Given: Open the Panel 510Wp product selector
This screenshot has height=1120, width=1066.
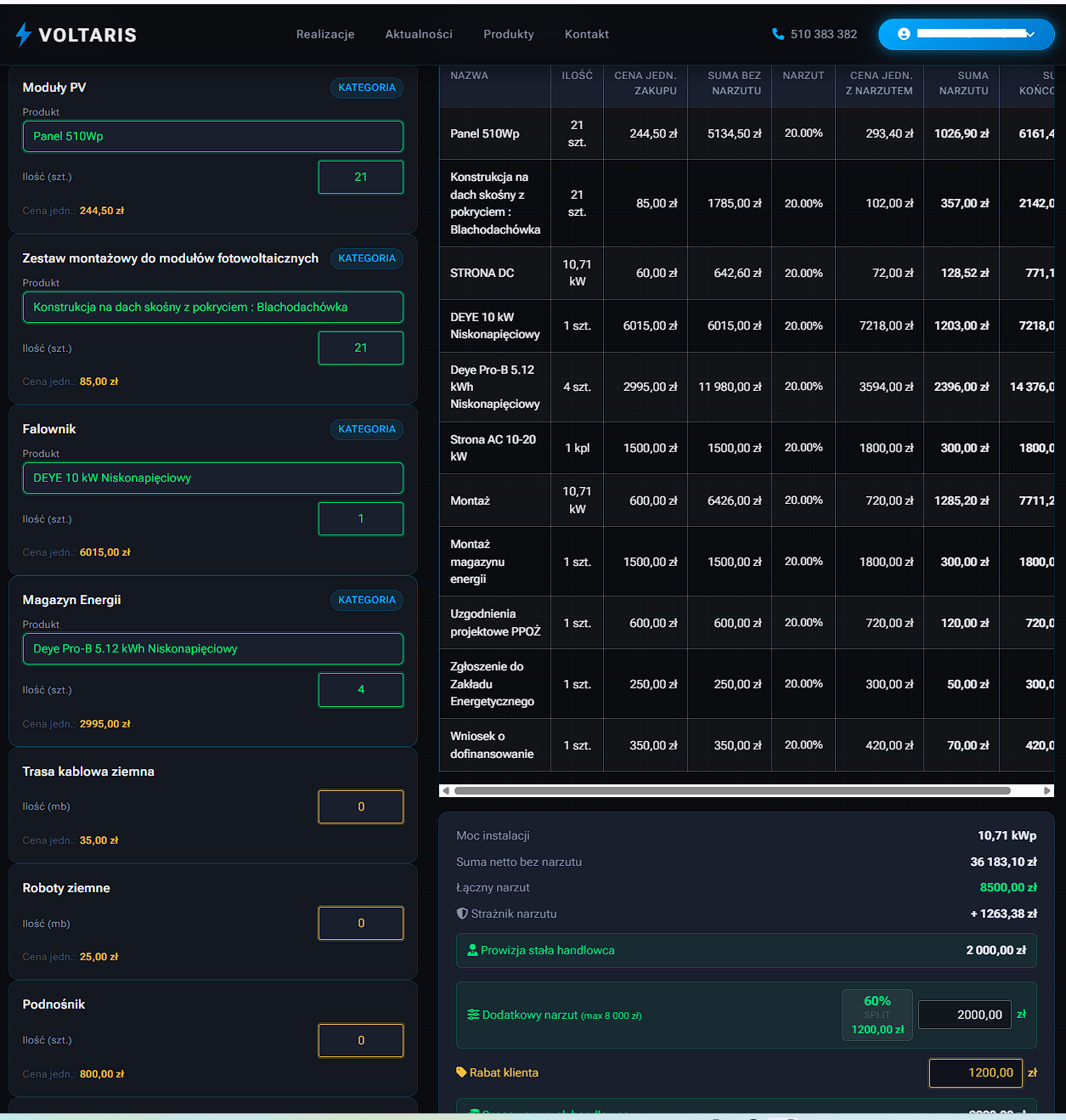Looking at the screenshot, I should pyautogui.click(x=212, y=137).
